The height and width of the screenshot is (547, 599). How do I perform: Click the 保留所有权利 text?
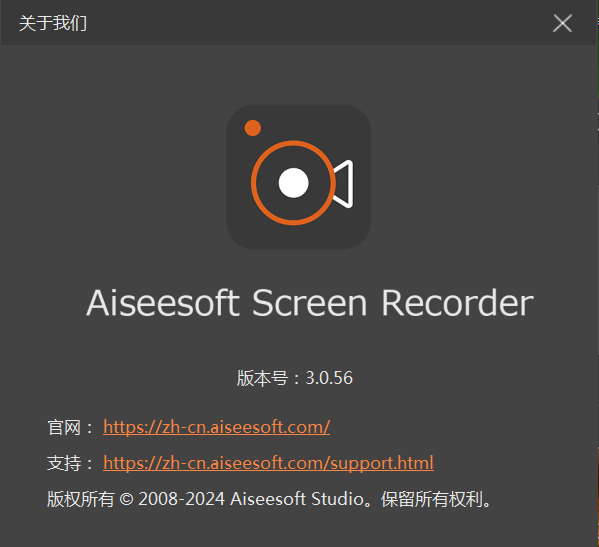[432, 499]
